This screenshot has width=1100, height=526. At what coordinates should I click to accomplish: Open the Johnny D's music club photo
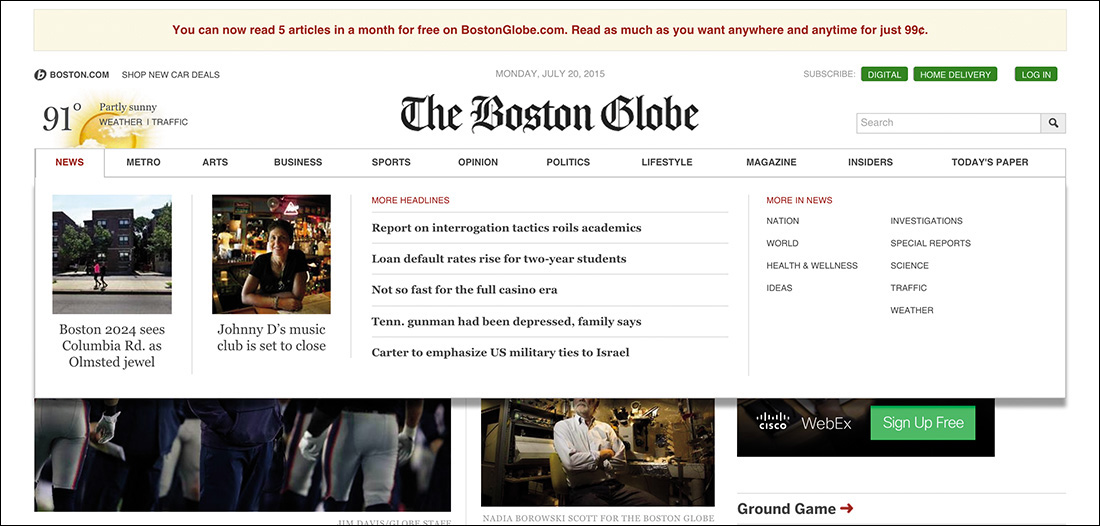point(271,254)
